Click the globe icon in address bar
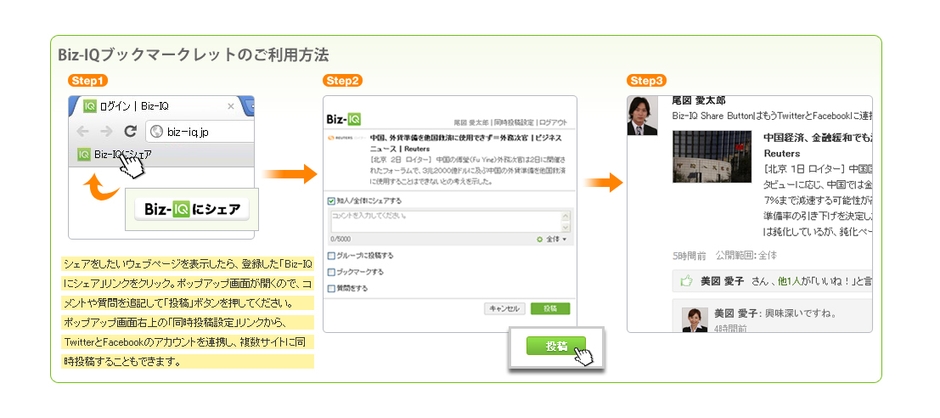Image resolution: width=940 pixels, height=418 pixels. pyautogui.click(x=156, y=131)
